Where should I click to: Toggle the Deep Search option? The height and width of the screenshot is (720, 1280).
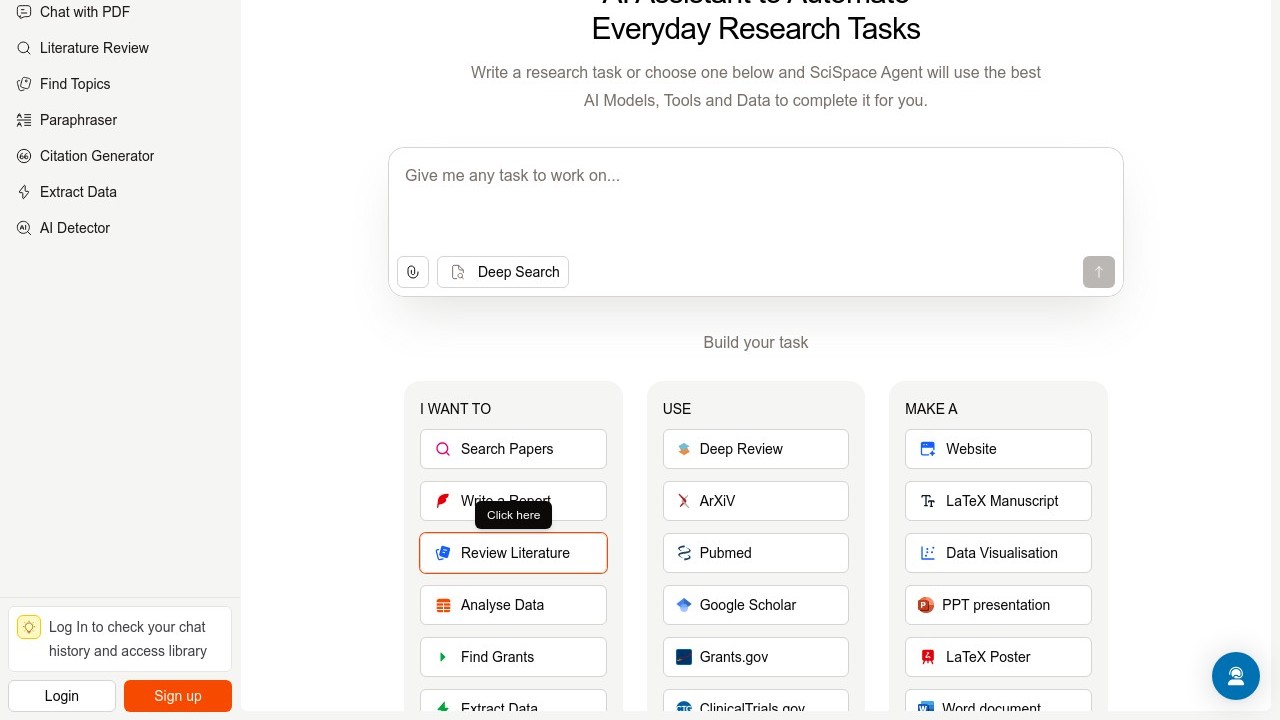[x=503, y=272]
